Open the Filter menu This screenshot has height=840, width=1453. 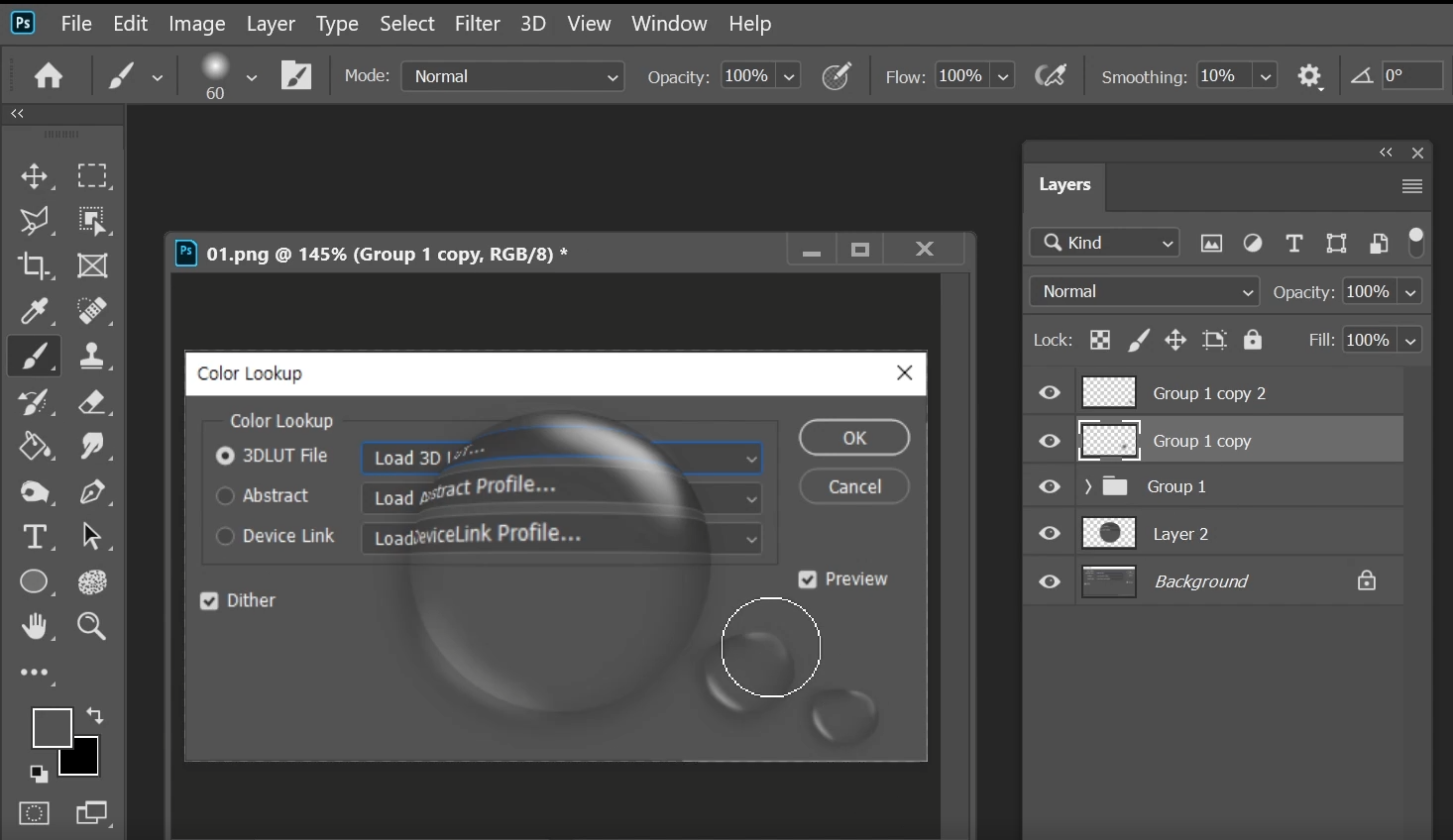tap(477, 24)
